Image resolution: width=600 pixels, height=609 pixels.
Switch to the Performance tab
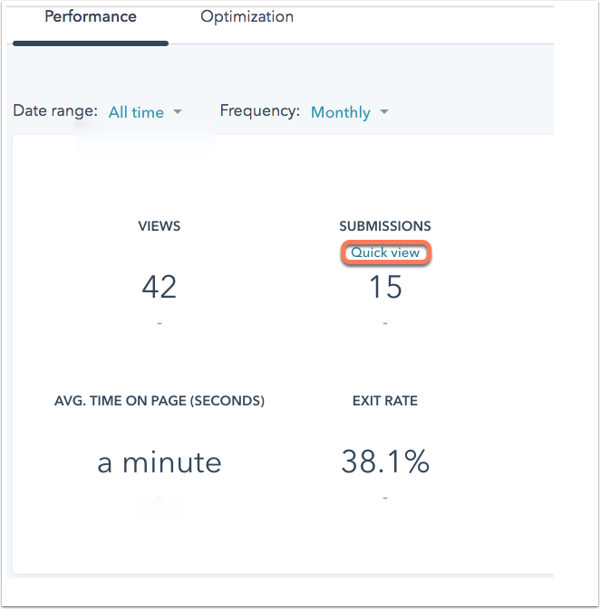click(90, 17)
